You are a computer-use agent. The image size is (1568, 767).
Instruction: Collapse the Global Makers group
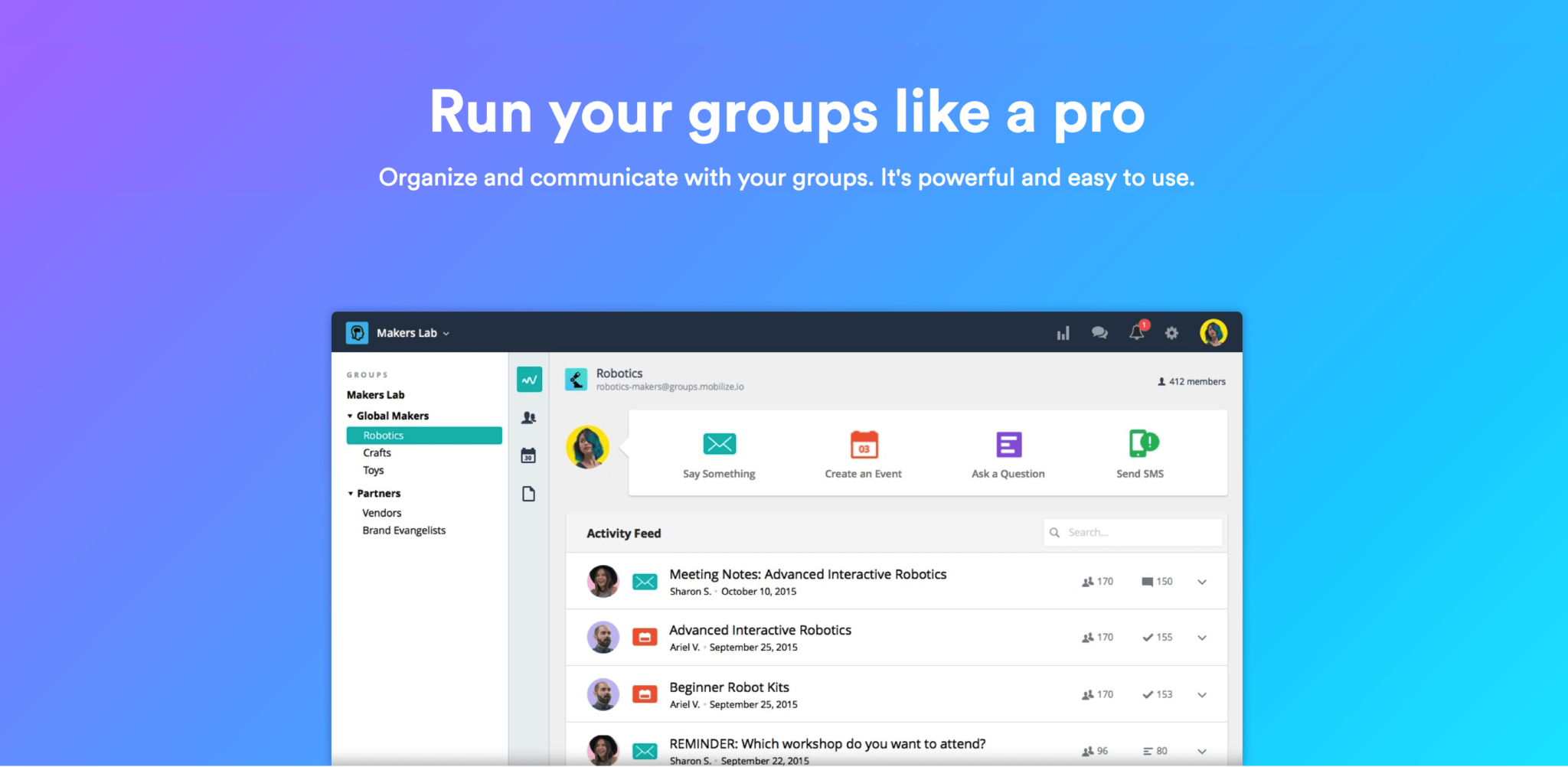point(350,416)
